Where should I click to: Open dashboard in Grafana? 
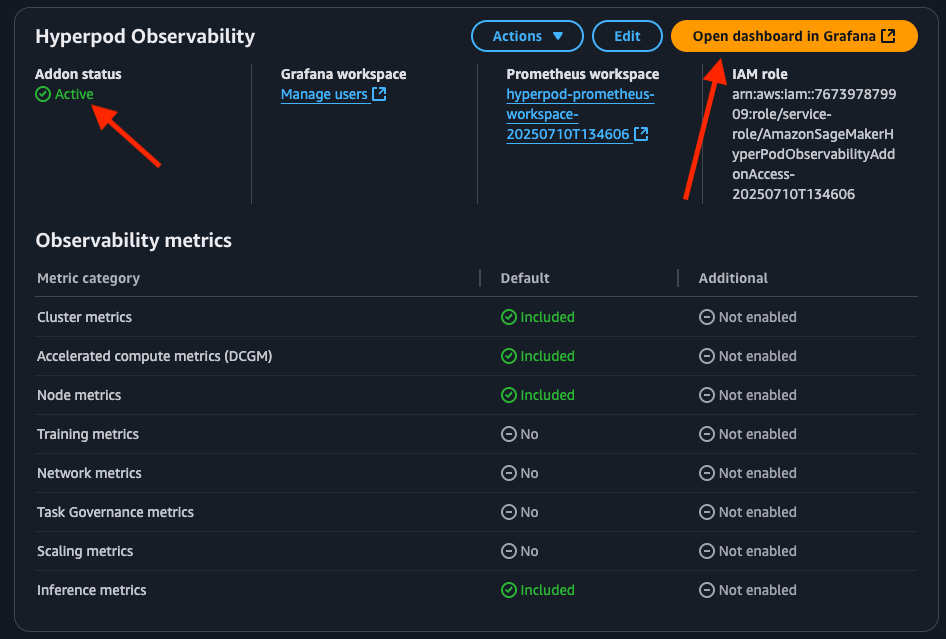(x=793, y=36)
